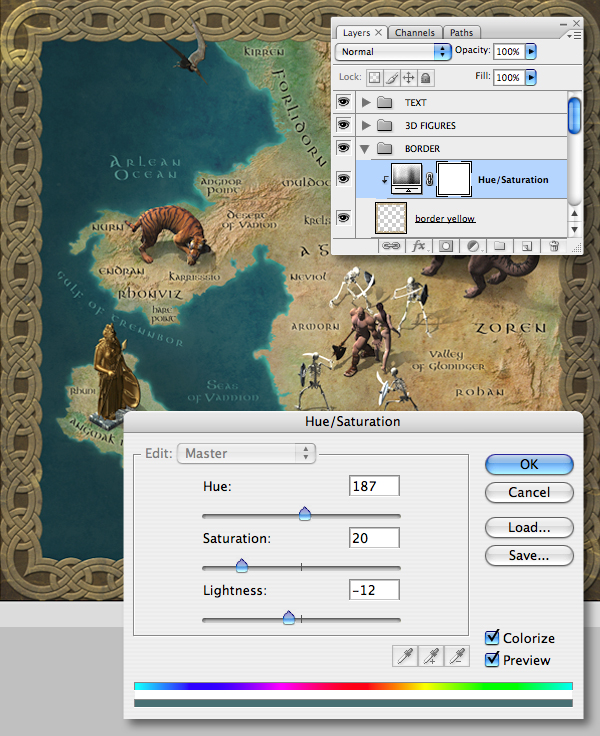
Task: Click the 3D FIGURES group folder icon
Action: 385,125
